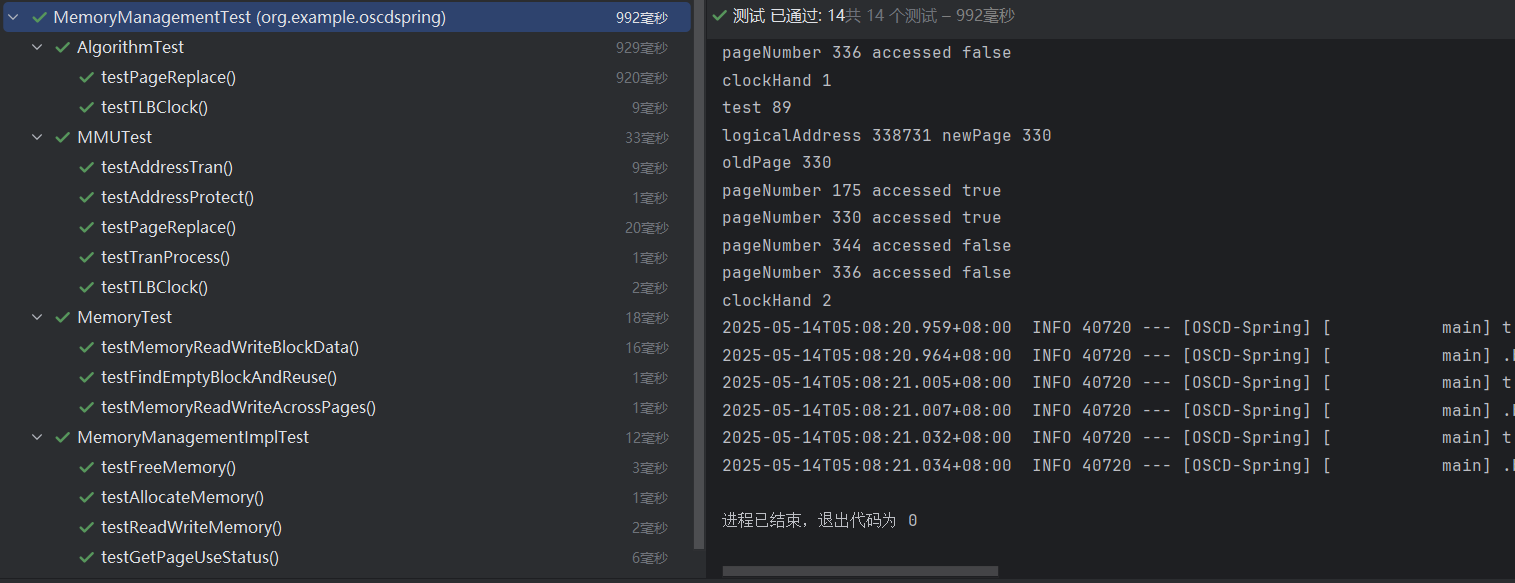This screenshot has height=583, width=1515.
Task: Select testPageReplace() under MMUTest
Action: (168, 227)
